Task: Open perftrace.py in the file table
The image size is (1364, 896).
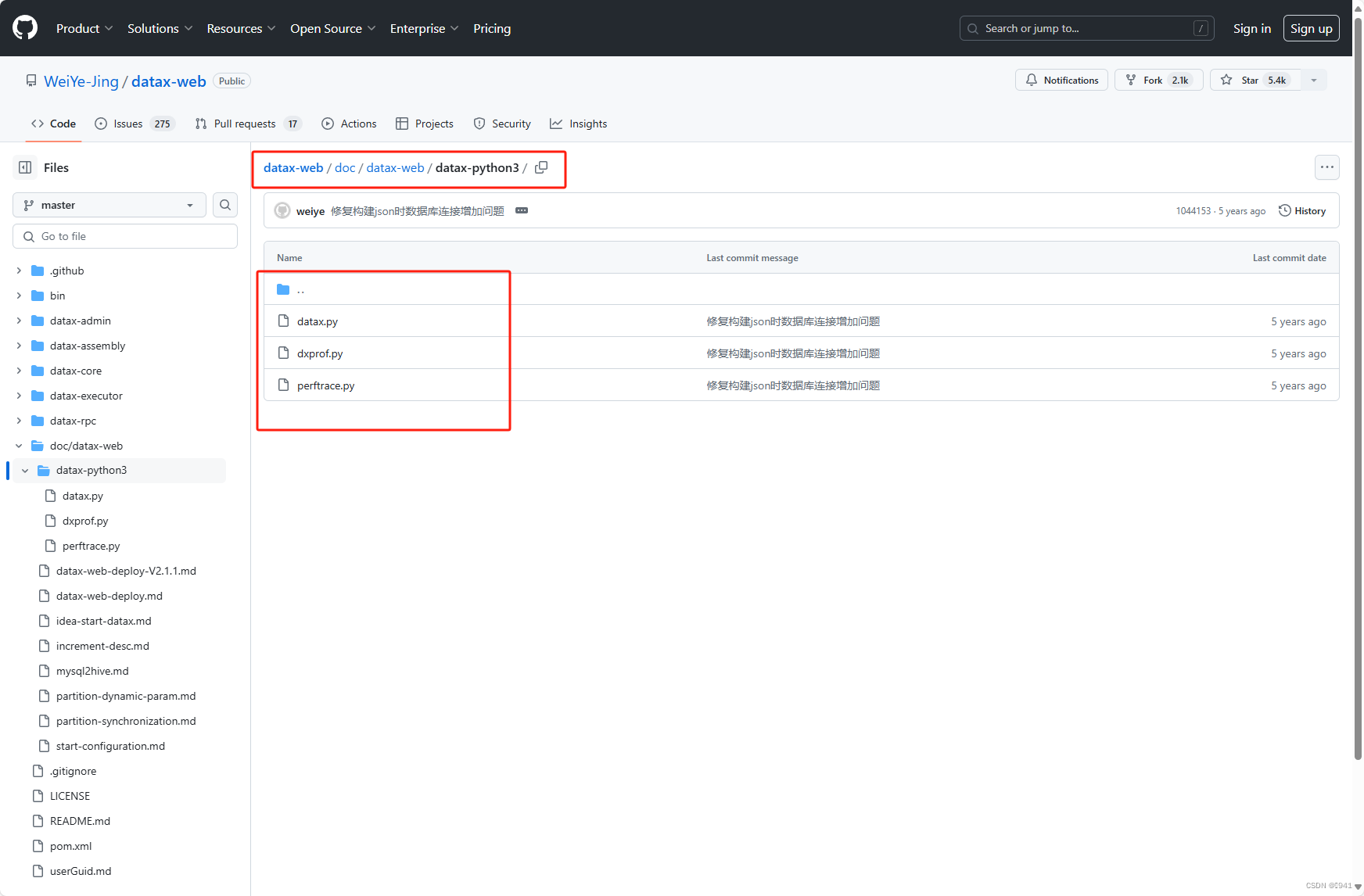Action: tap(326, 385)
